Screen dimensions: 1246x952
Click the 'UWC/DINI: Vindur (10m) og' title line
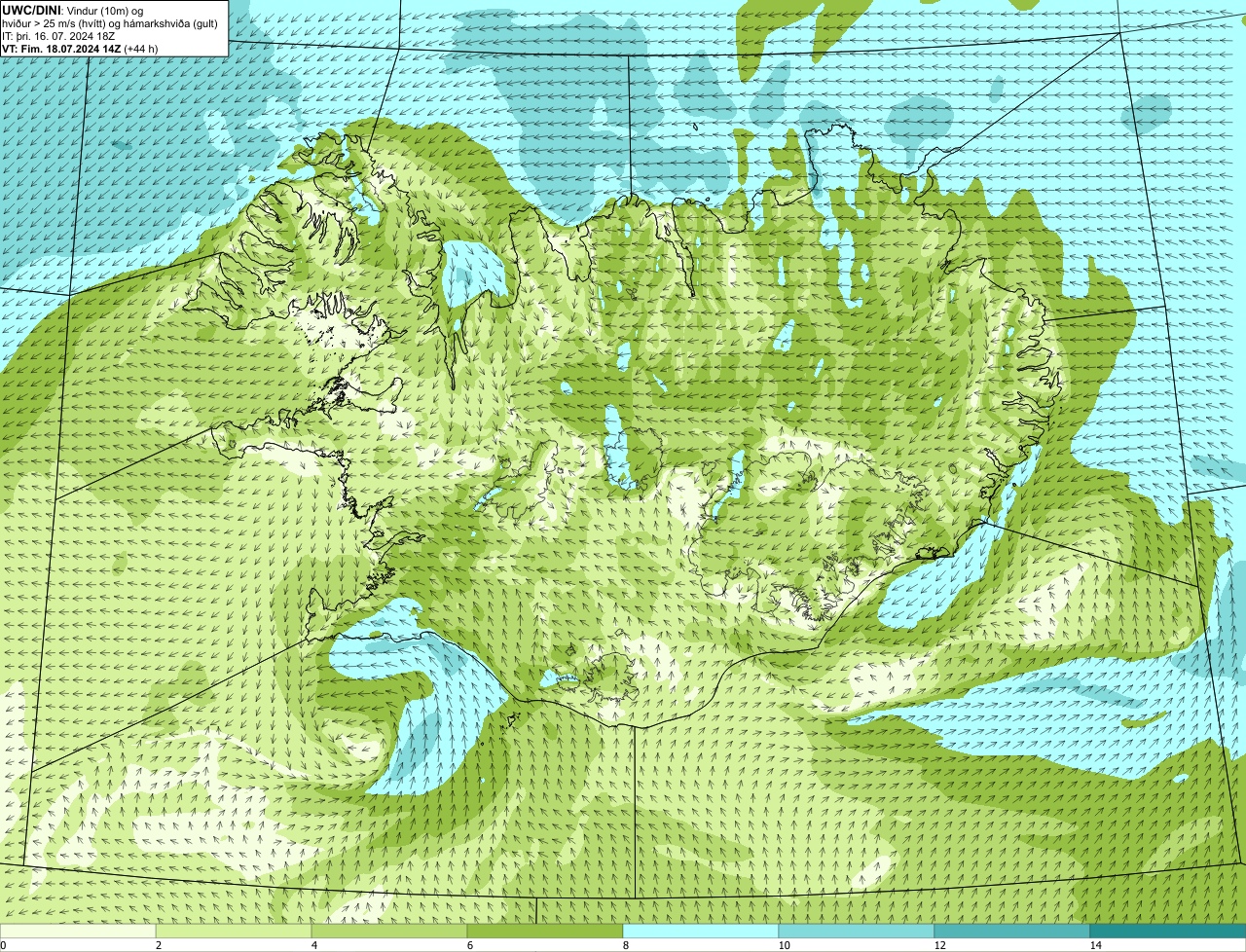73,10
